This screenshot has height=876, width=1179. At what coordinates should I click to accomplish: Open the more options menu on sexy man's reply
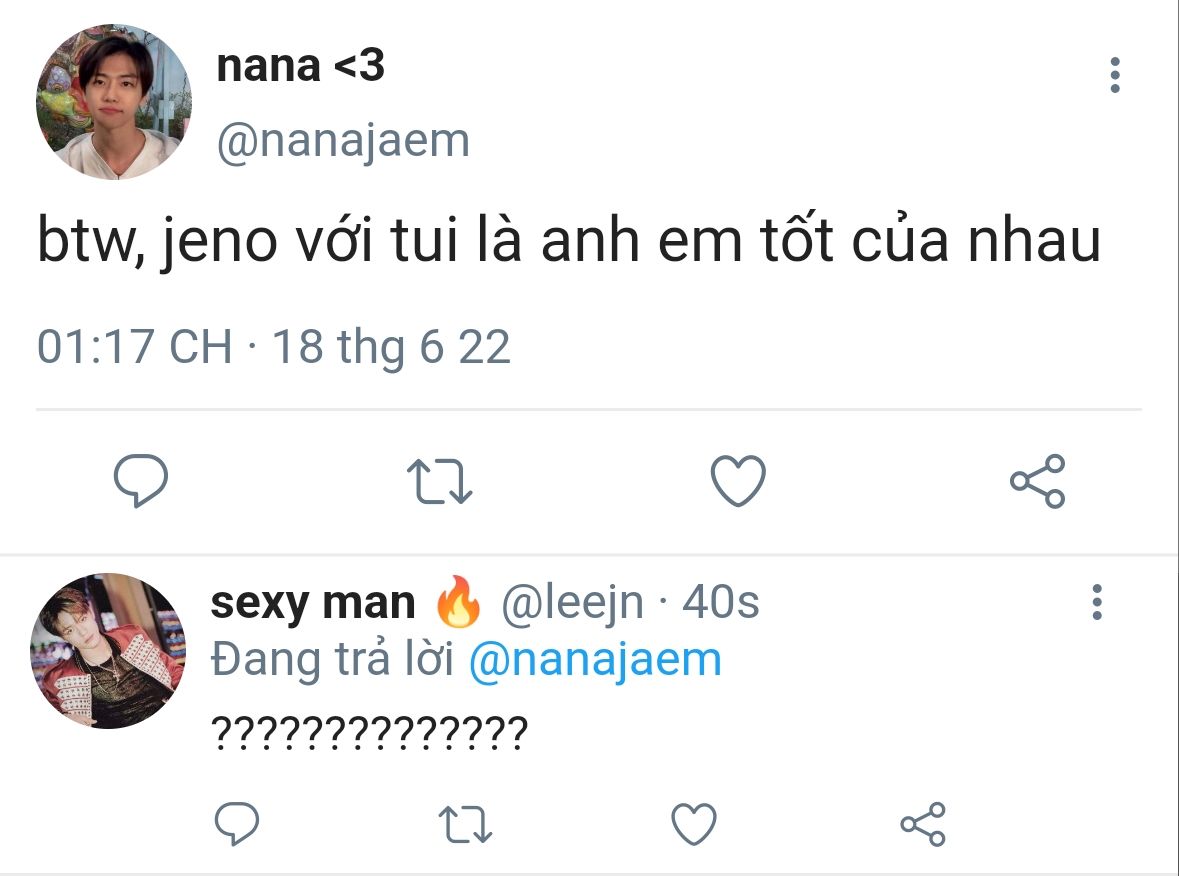(1097, 603)
